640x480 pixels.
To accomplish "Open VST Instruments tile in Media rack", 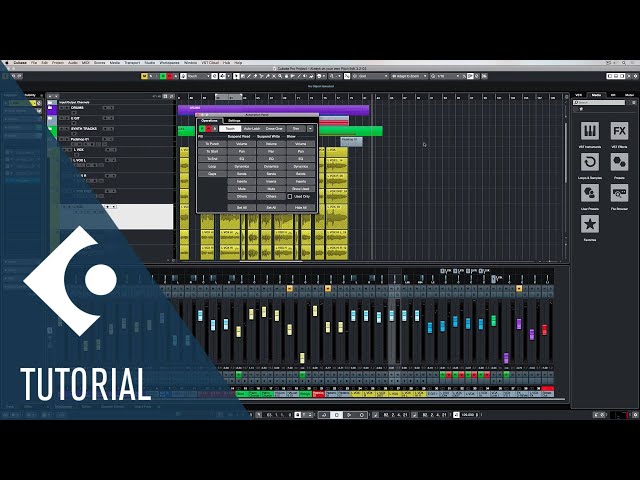I will point(590,131).
